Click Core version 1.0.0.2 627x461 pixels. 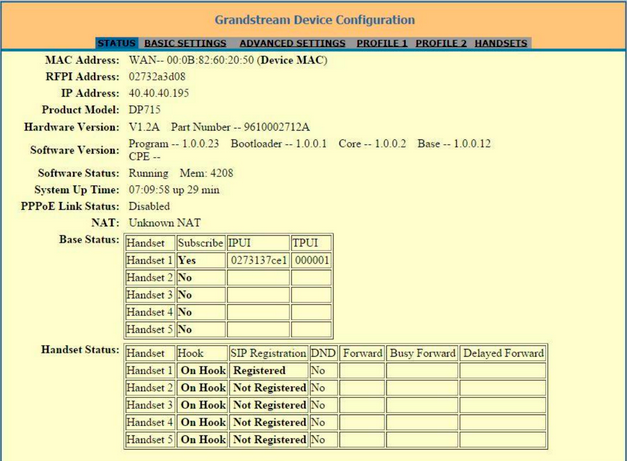click(372, 144)
